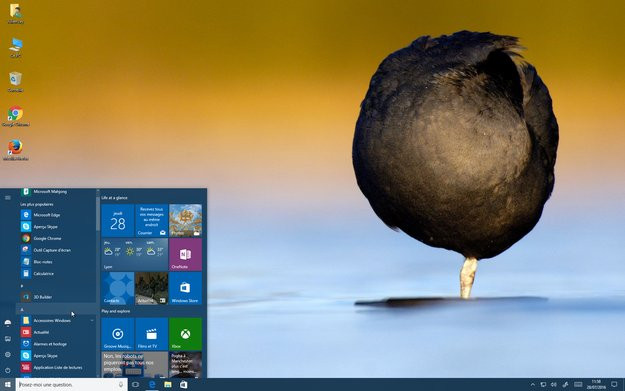Screen dimensions: 625x391
Task: Open the news tile about robots
Action: (135, 365)
